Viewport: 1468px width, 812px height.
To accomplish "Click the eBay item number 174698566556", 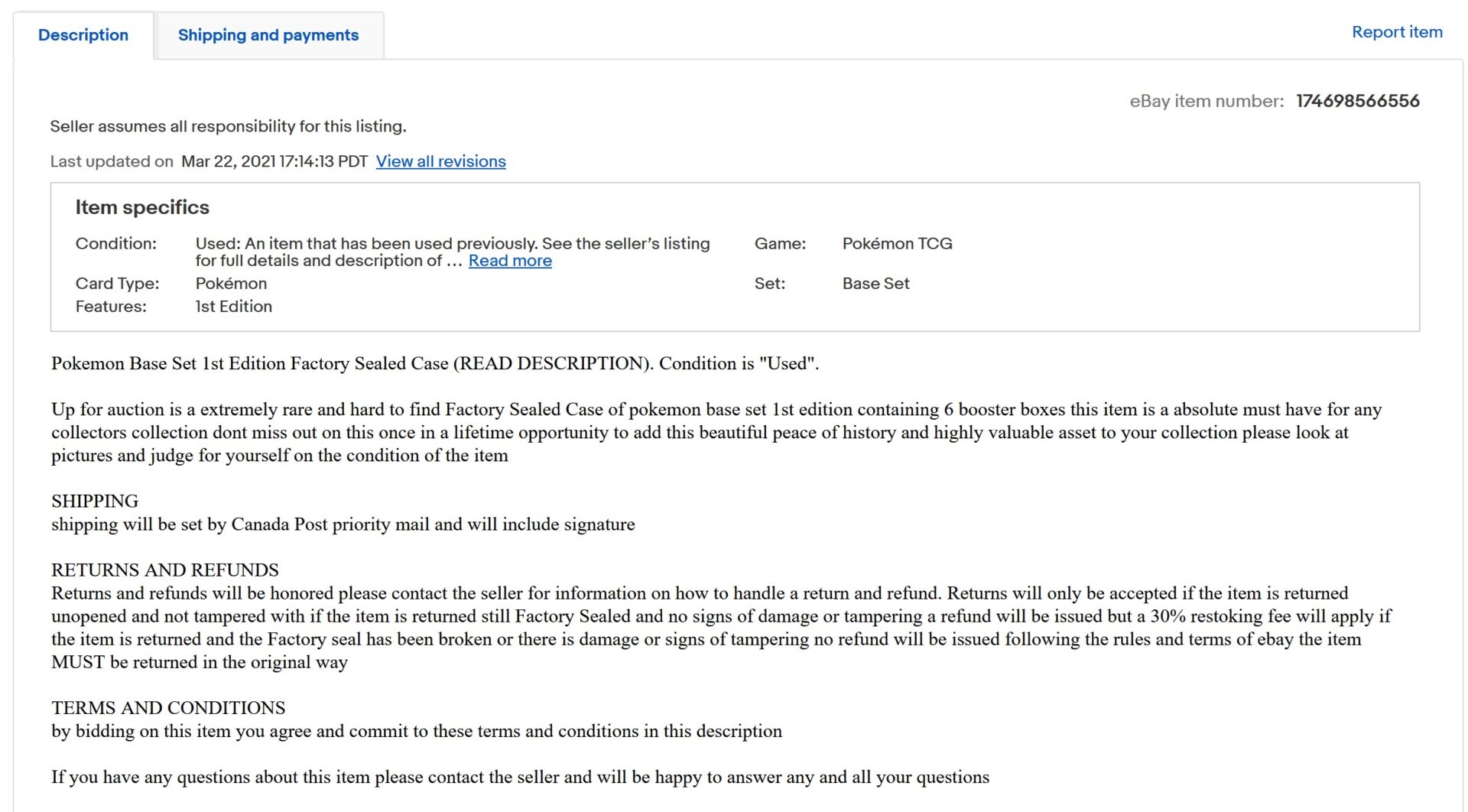I will point(1357,101).
